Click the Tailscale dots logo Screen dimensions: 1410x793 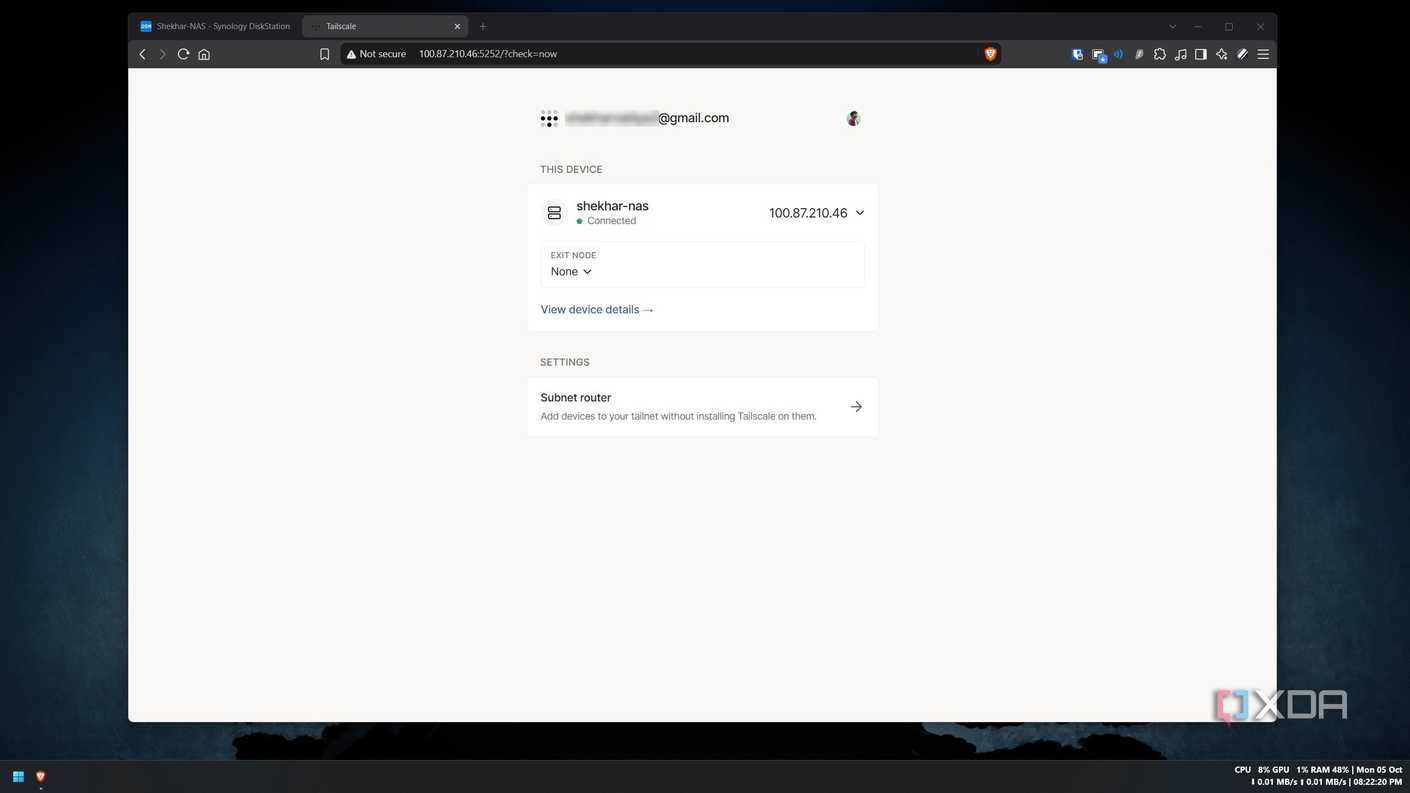point(549,119)
